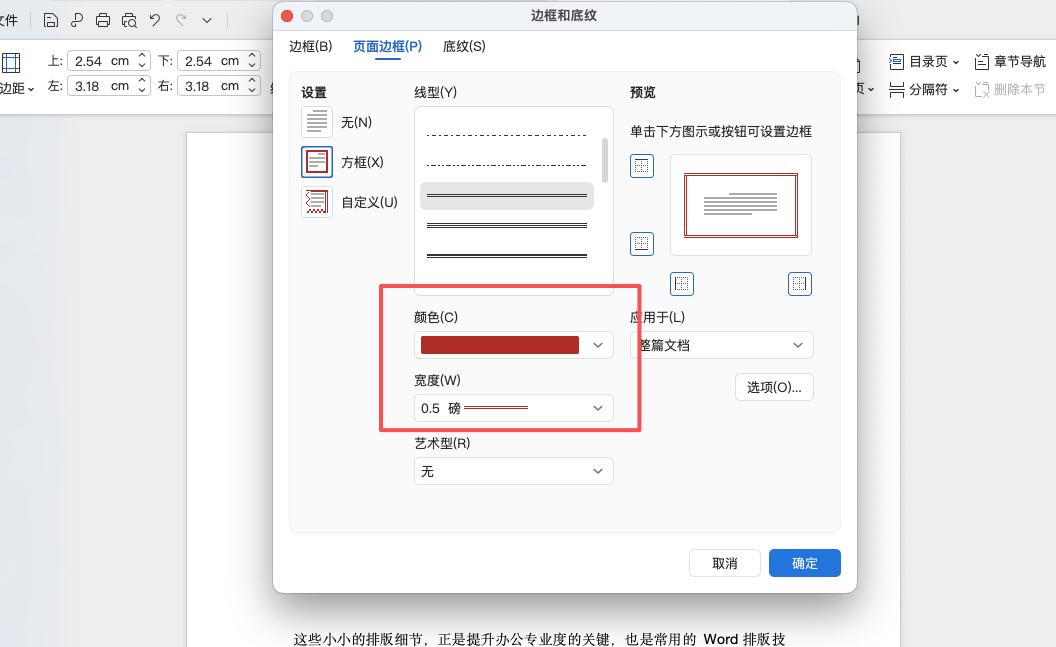Open the 应用于(L) apply-to dropdown
This screenshot has height=647, width=1056.
(x=721, y=344)
